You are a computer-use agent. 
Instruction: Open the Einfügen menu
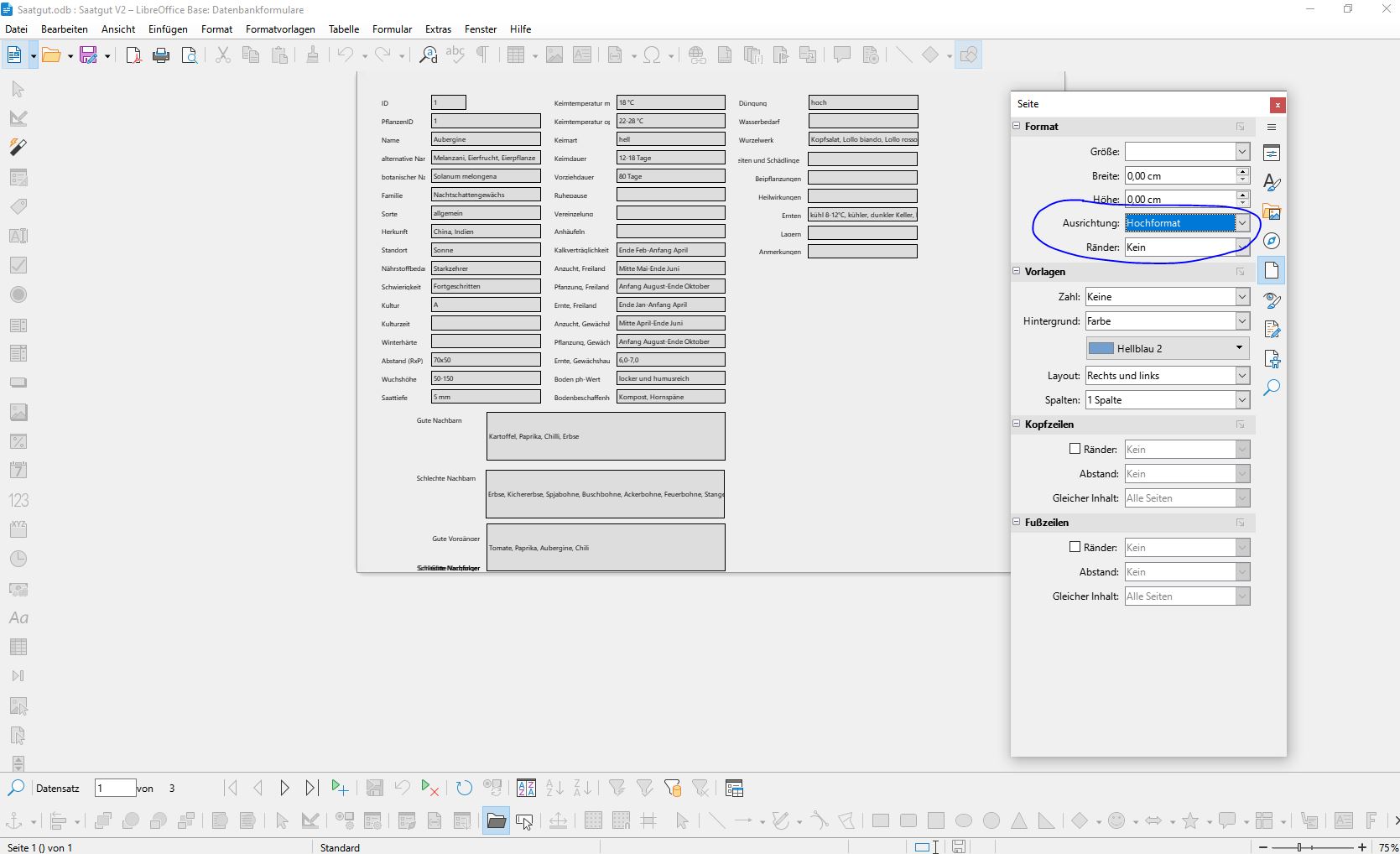(x=168, y=29)
